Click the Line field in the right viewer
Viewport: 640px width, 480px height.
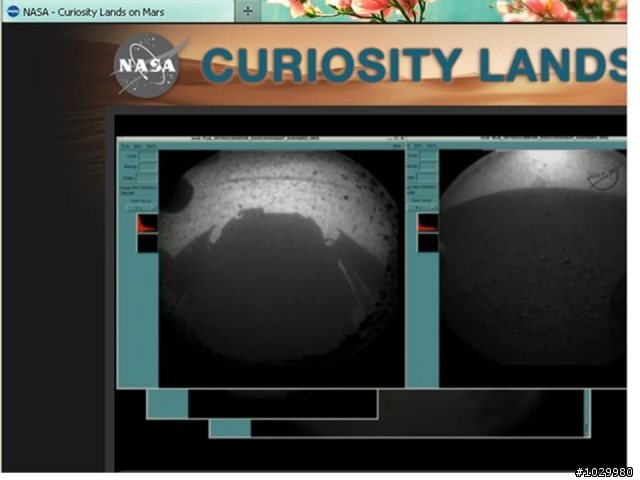coord(429,156)
